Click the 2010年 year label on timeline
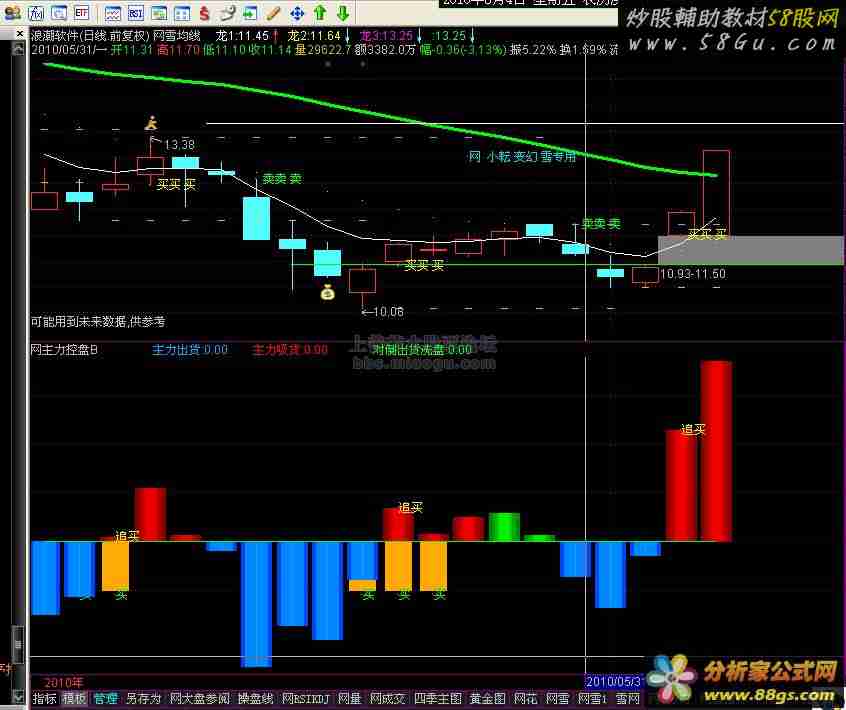The height and width of the screenshot is (710, 846). (x=64, y=682)
